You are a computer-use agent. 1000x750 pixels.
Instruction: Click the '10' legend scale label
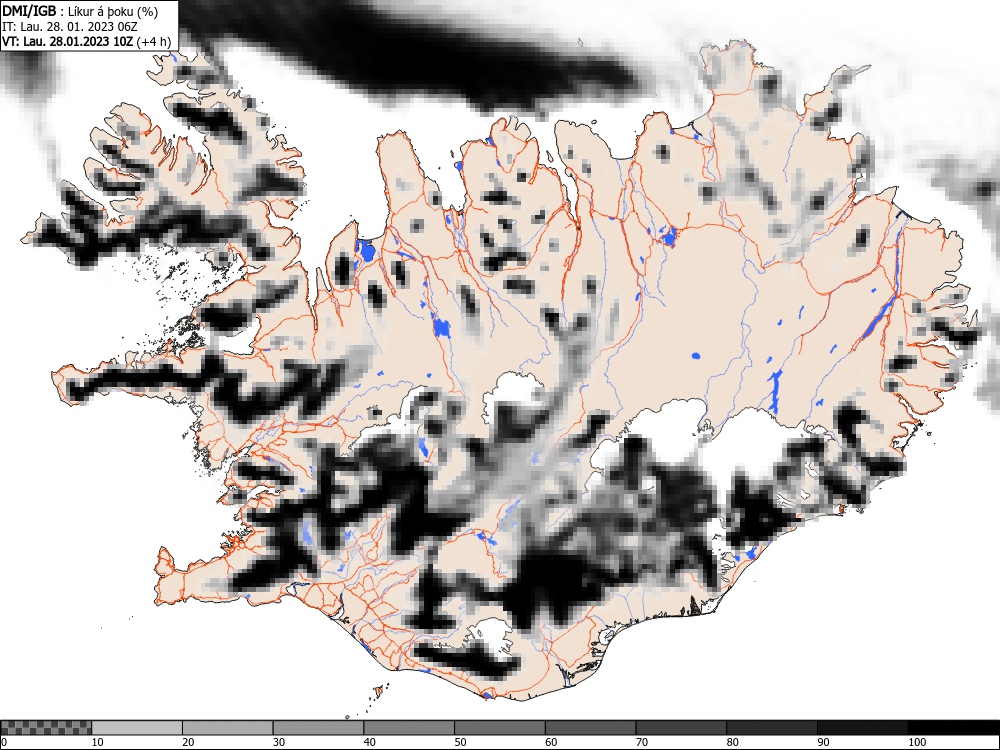point(98,742)
